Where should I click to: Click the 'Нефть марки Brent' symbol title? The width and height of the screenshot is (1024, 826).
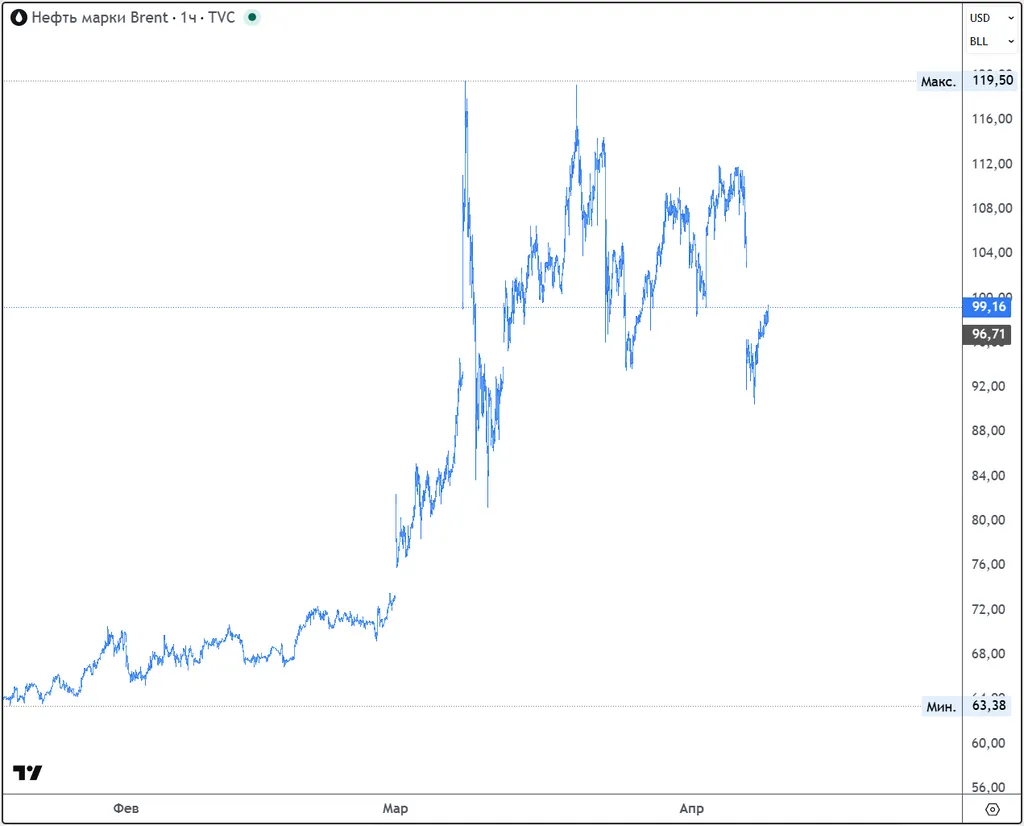(x=99, y=18)
